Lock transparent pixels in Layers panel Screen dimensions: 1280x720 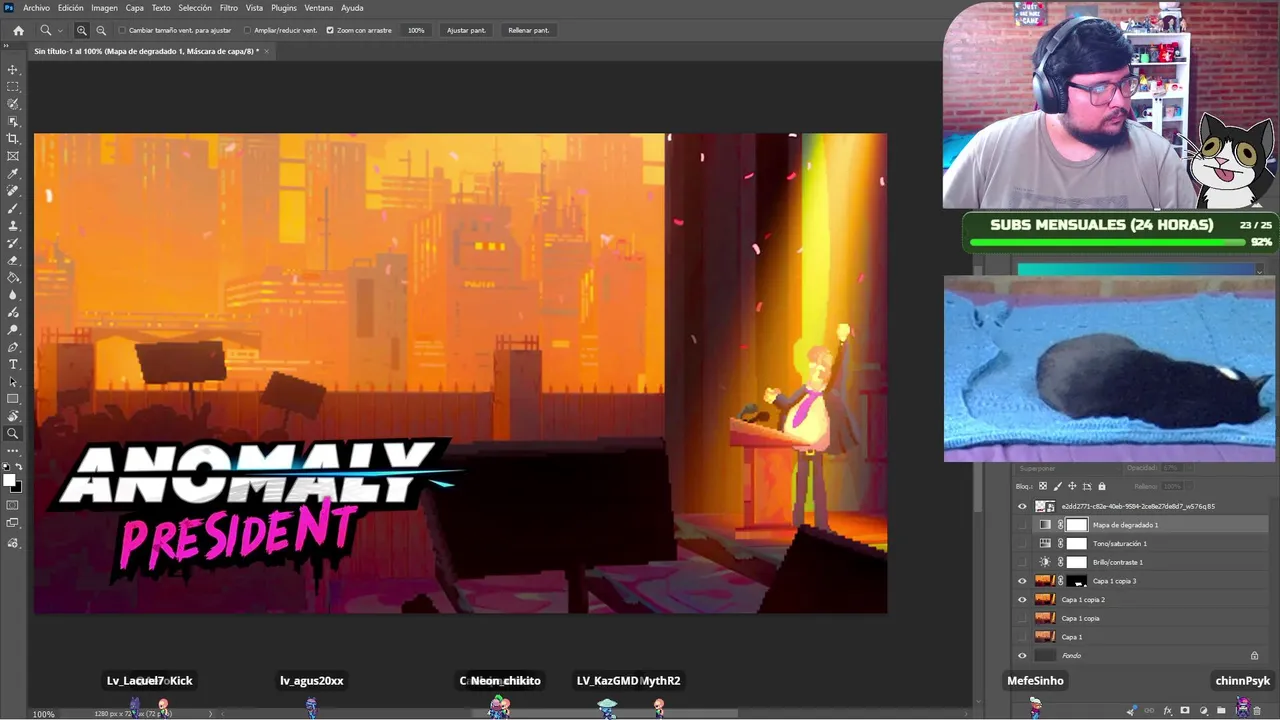(x=1043, y=487)
